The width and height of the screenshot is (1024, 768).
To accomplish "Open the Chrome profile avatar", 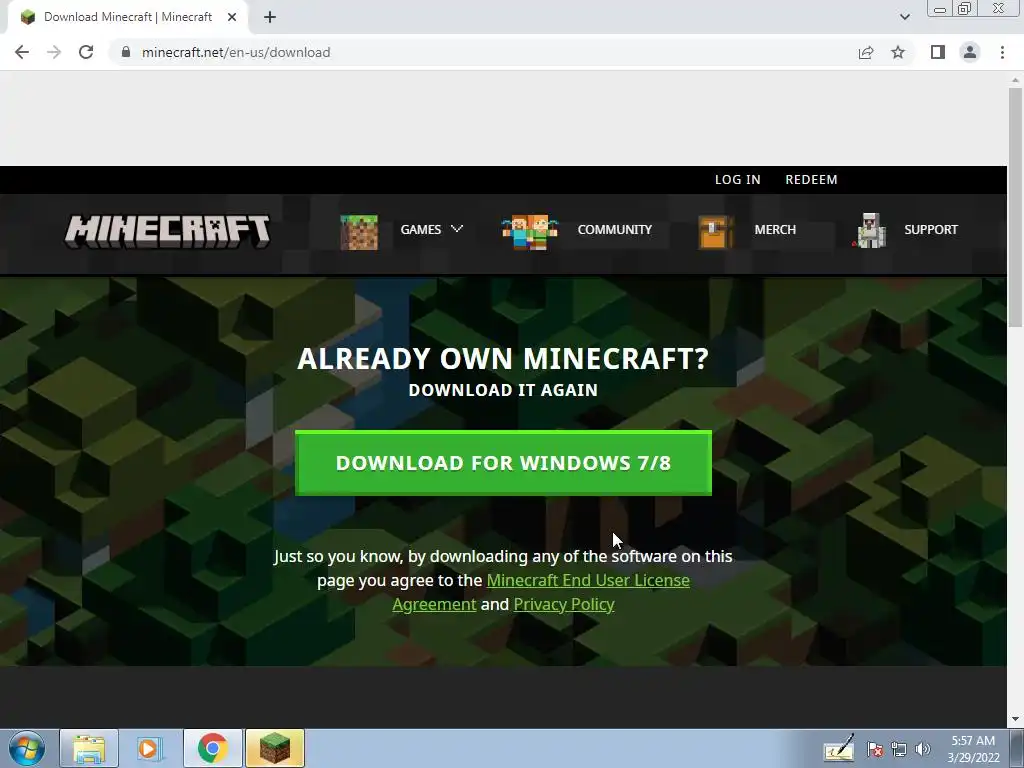I will [970, 52].
